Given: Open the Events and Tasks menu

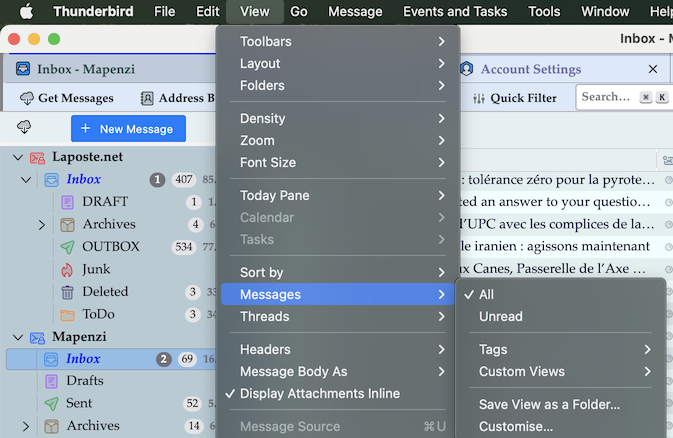Looking at the screenshot, I should 455,12.
